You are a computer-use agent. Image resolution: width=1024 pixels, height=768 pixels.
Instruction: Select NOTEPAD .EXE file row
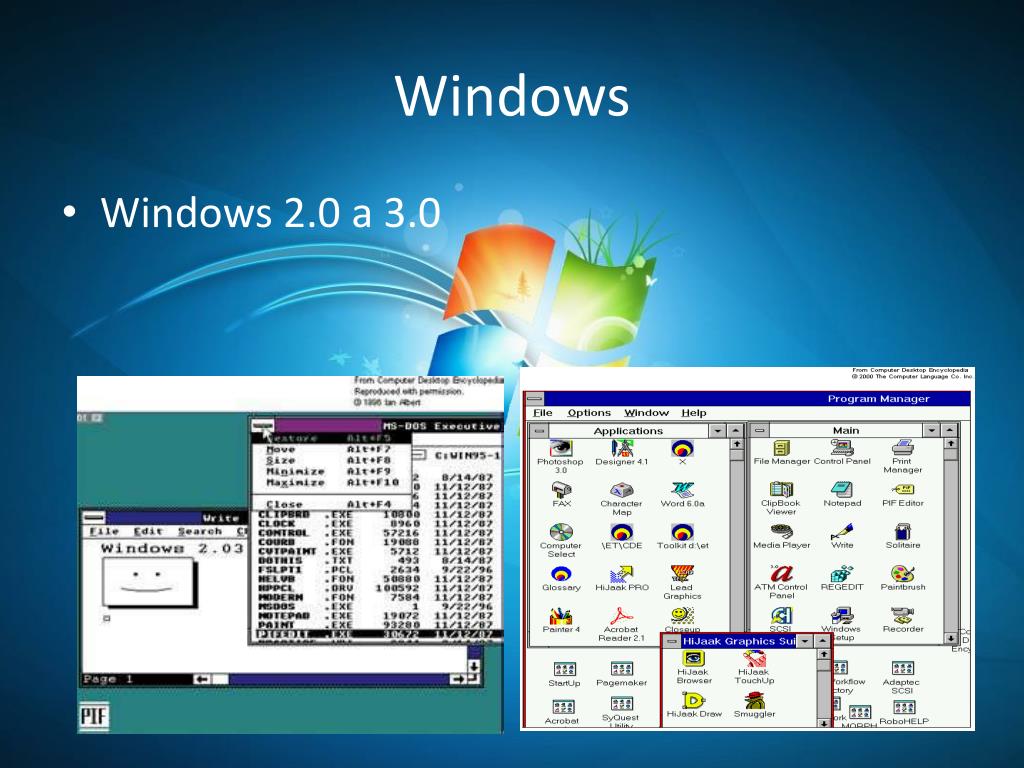coord(375,616)
